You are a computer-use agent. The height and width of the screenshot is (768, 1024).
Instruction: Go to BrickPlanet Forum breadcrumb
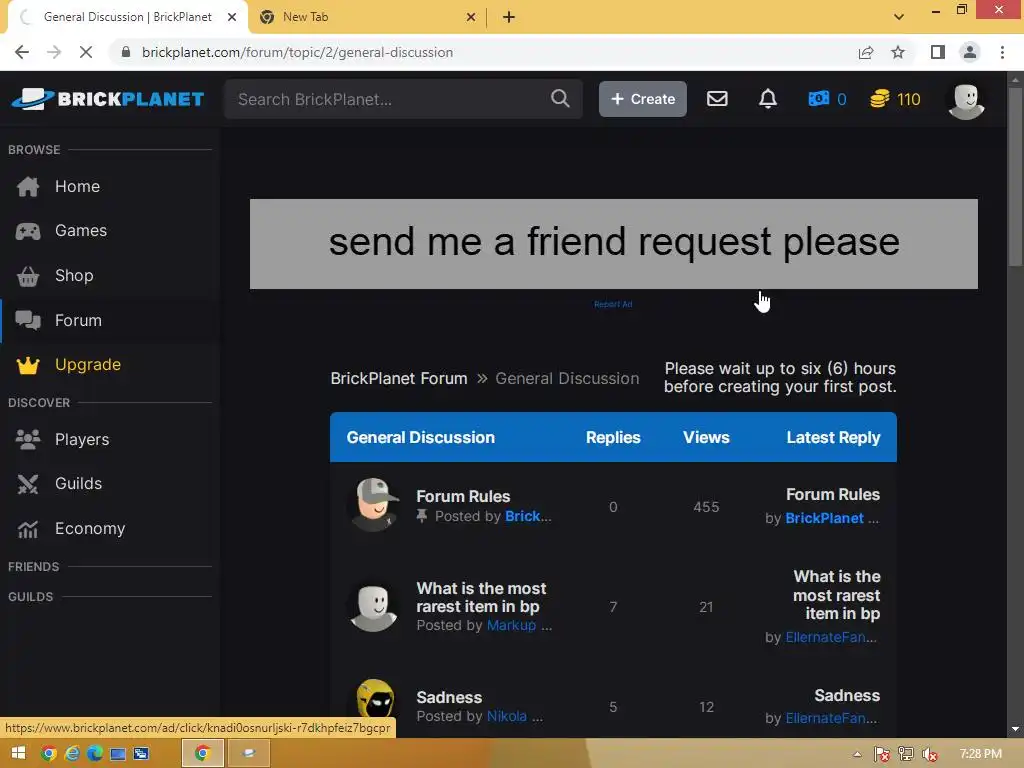click(399, 378)
